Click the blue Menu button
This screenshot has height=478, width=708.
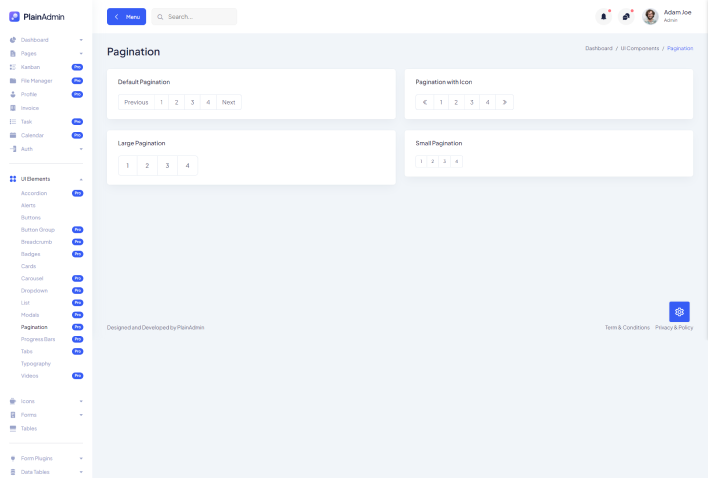tap(126, 17)
